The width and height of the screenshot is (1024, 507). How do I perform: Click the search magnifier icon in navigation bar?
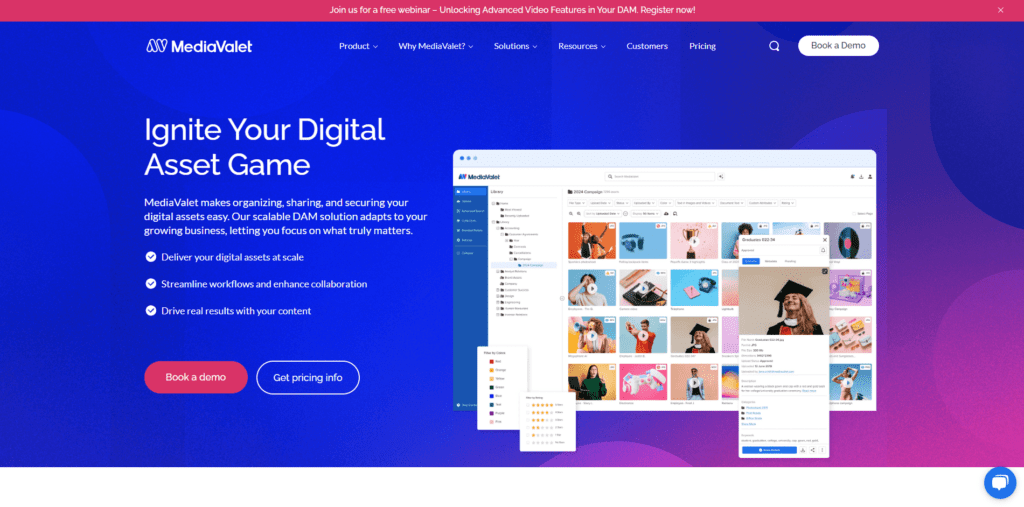tap(774, 46)
